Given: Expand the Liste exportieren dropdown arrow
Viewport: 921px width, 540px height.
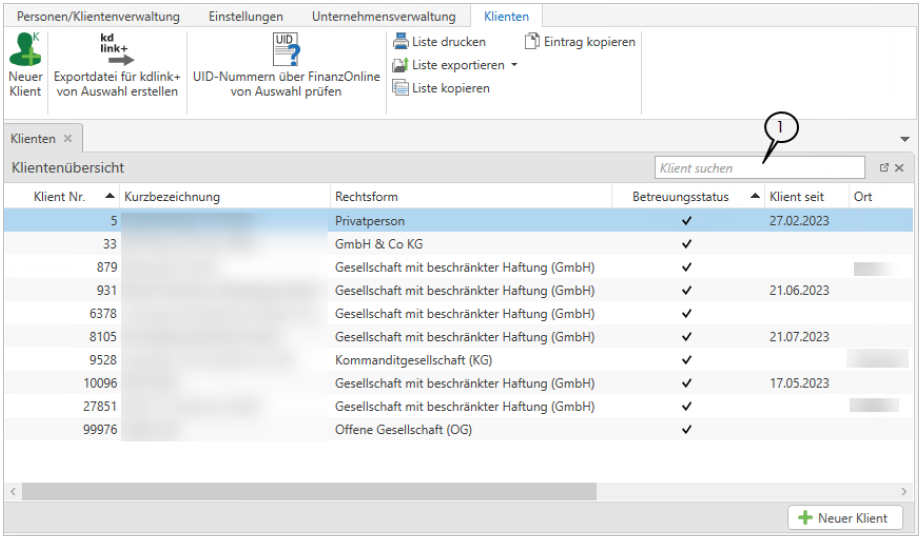Looking at the screenshot, I should coord(514,66).
